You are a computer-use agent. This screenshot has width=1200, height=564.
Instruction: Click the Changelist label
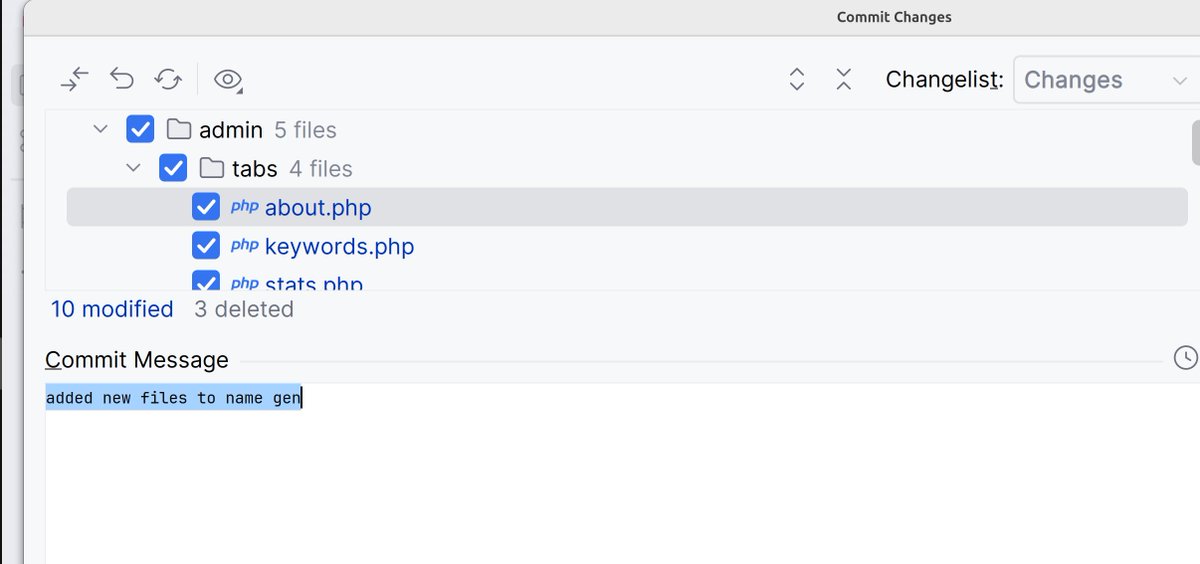tap(944, 80)
